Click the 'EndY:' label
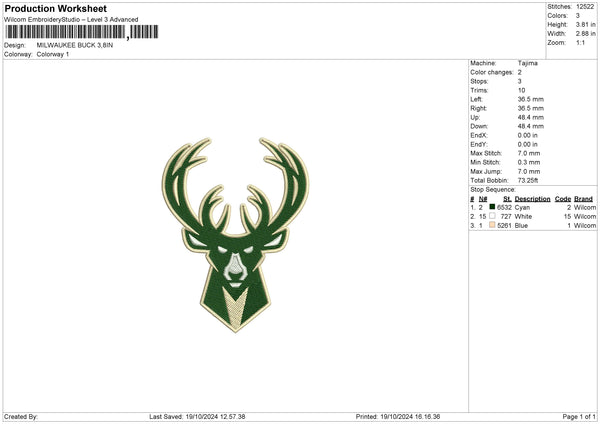The image size is (600, 424). coord(479,144)
